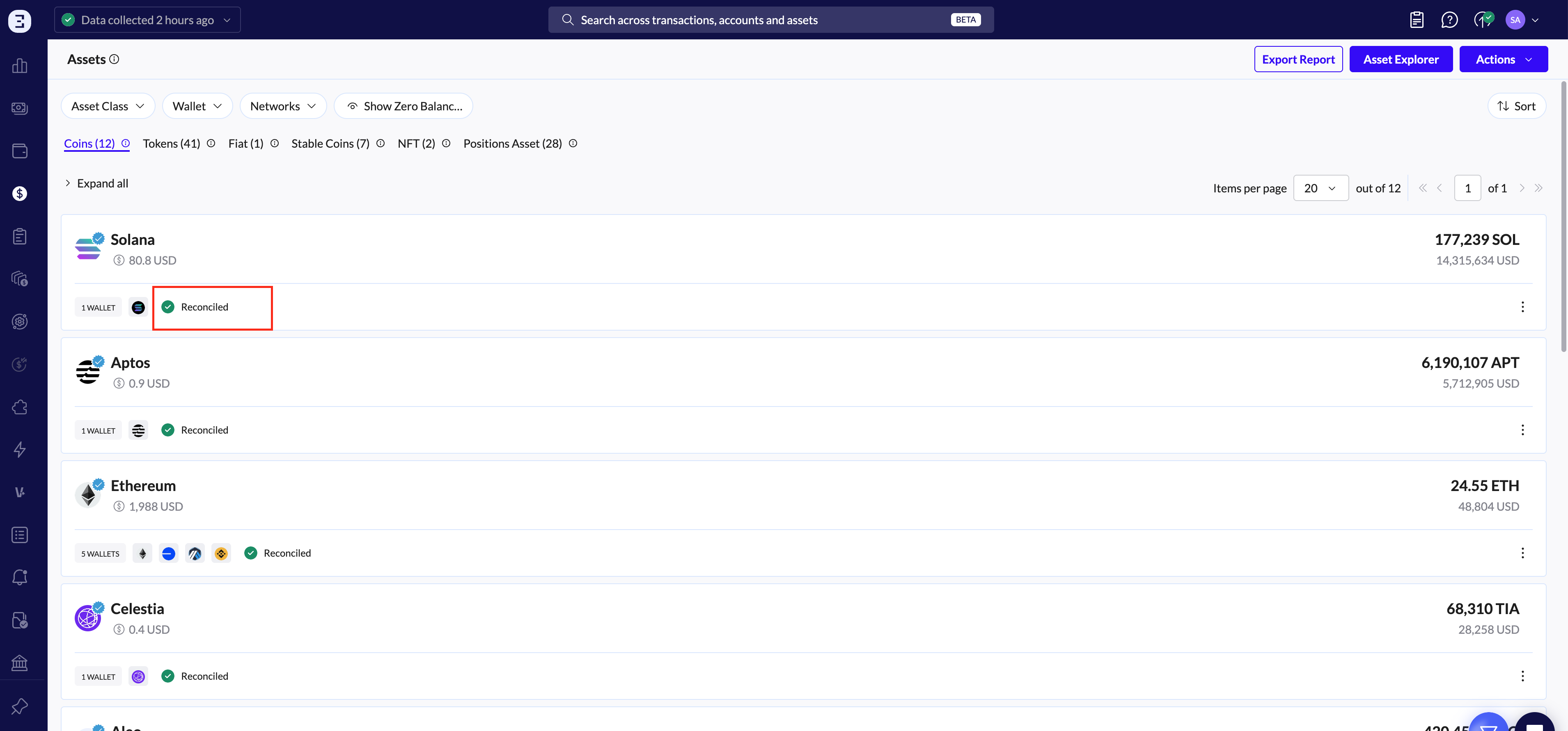Click the 14,315,634 USD value
Viewport: 1568px width, 731px height.
click(1477, 260)
